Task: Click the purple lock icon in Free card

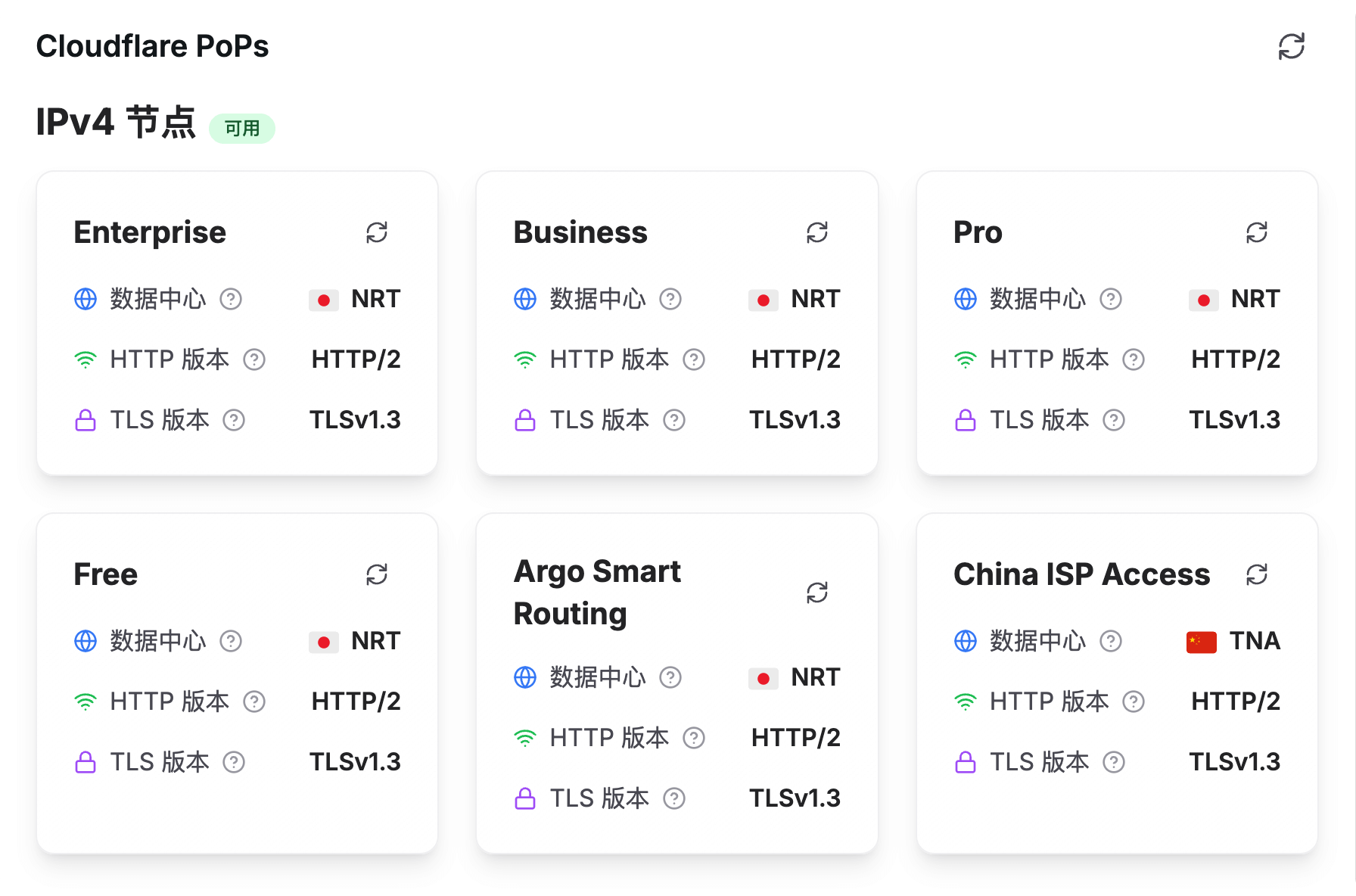Action: click(x=86, y=762)
